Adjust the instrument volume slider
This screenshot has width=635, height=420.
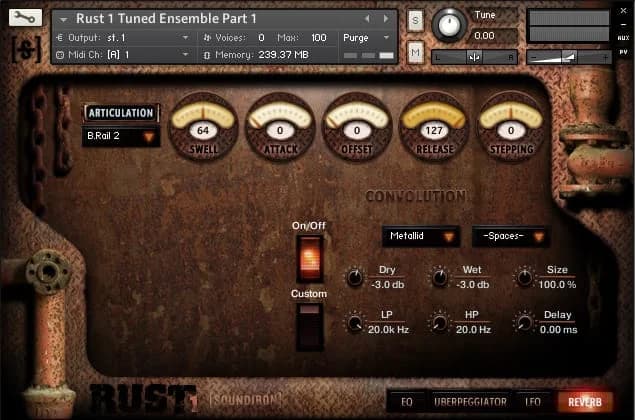click(569, 58)
